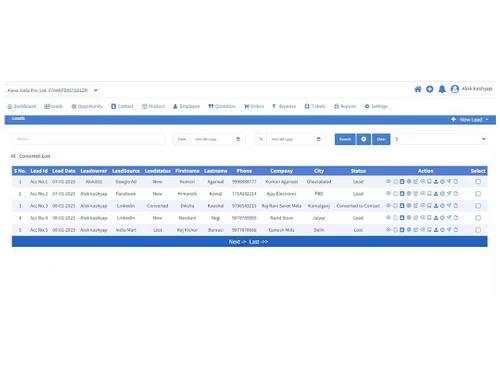Select the 'Converted to Contact' status cell
This screenshot has height=375, width=500.
pyautogui.click(x=358, y=206)
